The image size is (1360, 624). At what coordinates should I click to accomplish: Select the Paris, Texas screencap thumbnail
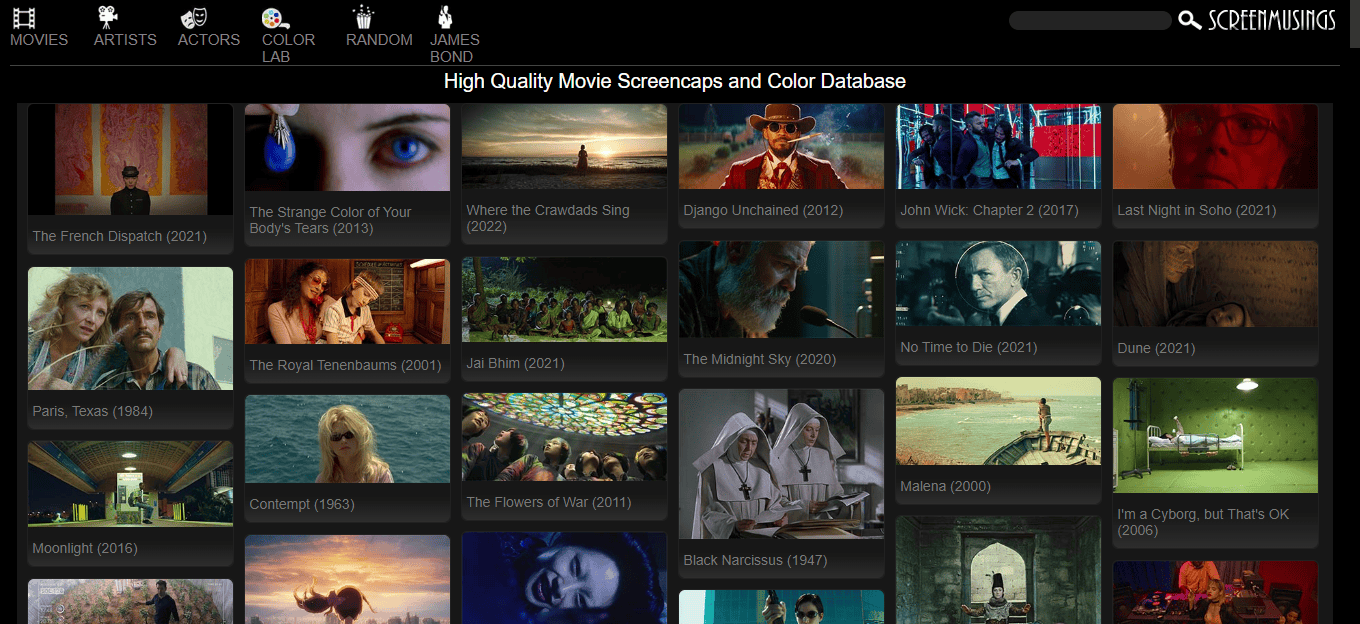click(x=130, y=328)
